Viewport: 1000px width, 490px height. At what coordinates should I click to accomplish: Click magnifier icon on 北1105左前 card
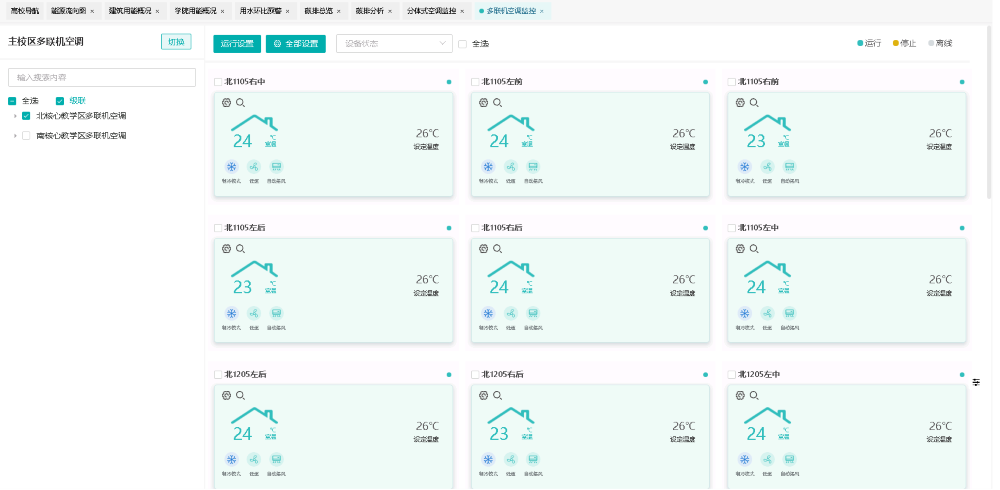[497, 103]
